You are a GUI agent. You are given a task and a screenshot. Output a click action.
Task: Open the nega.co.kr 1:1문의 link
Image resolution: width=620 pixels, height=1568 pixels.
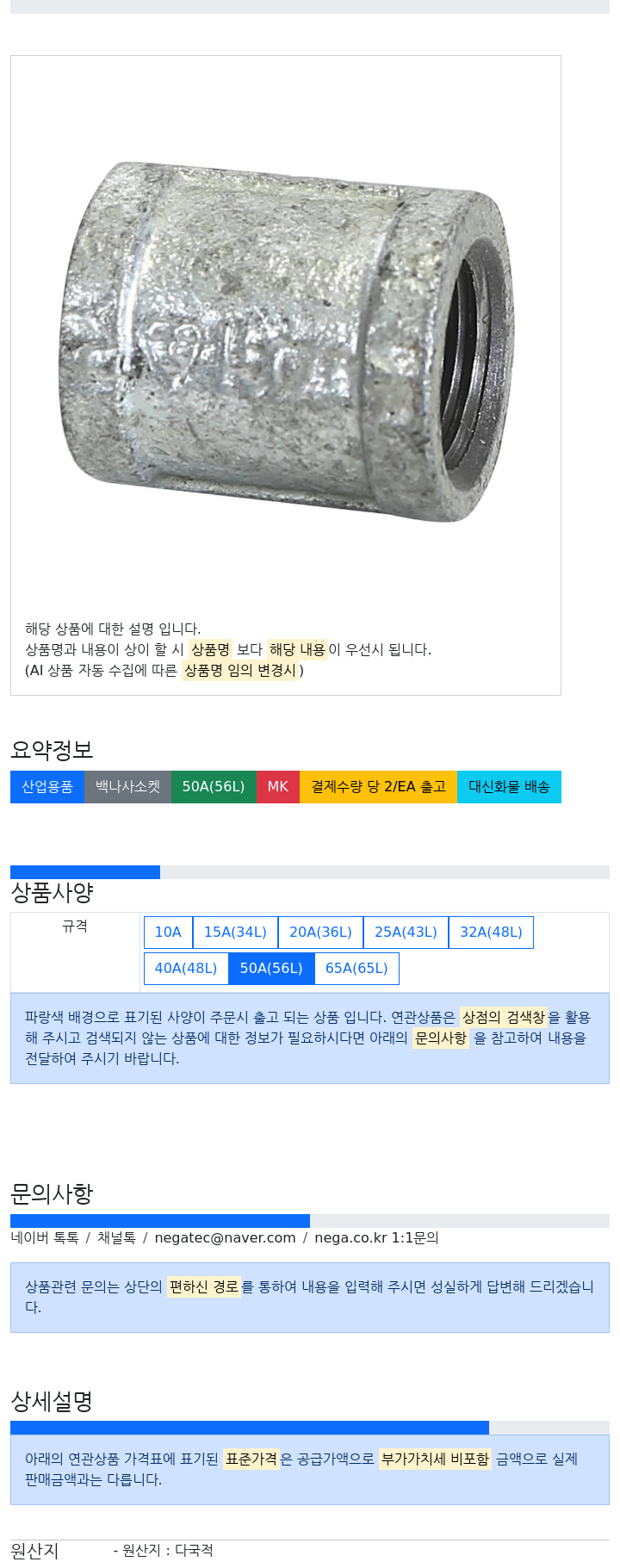(376, 1237)
